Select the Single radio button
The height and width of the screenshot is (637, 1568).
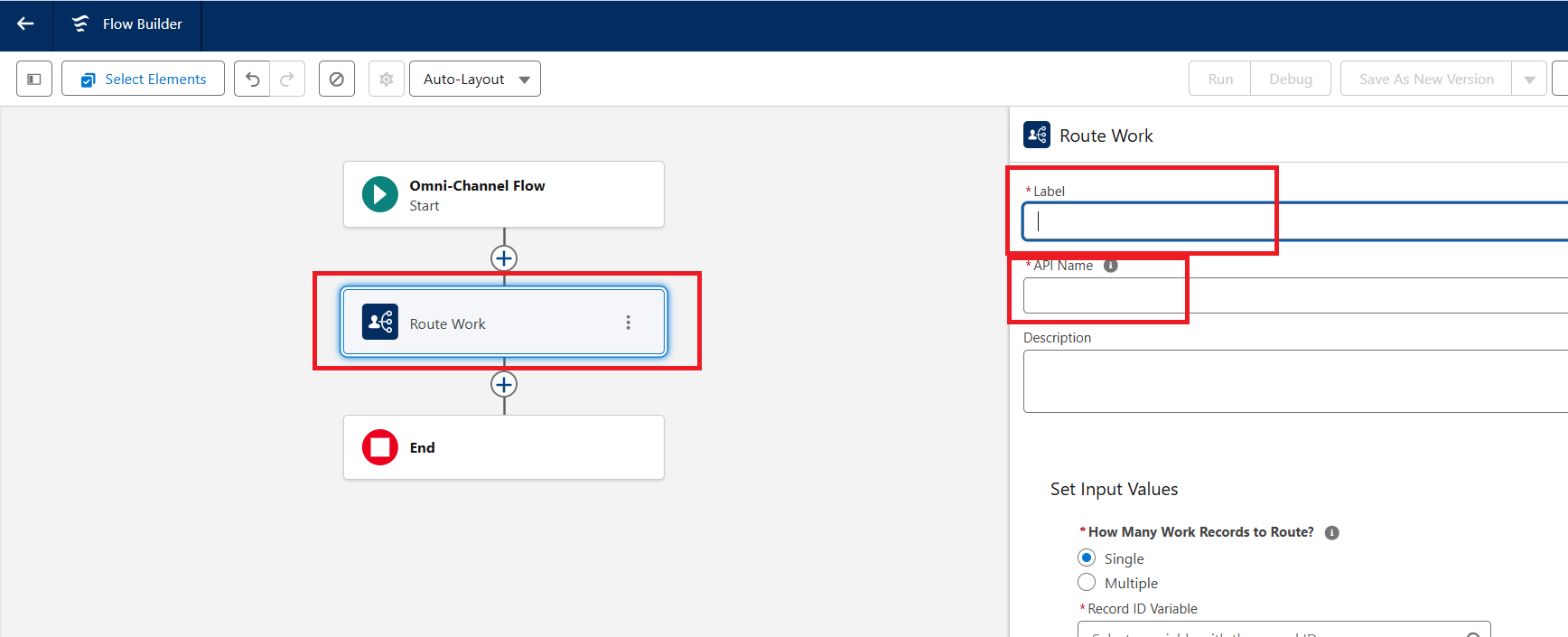tap(1087, 557)
